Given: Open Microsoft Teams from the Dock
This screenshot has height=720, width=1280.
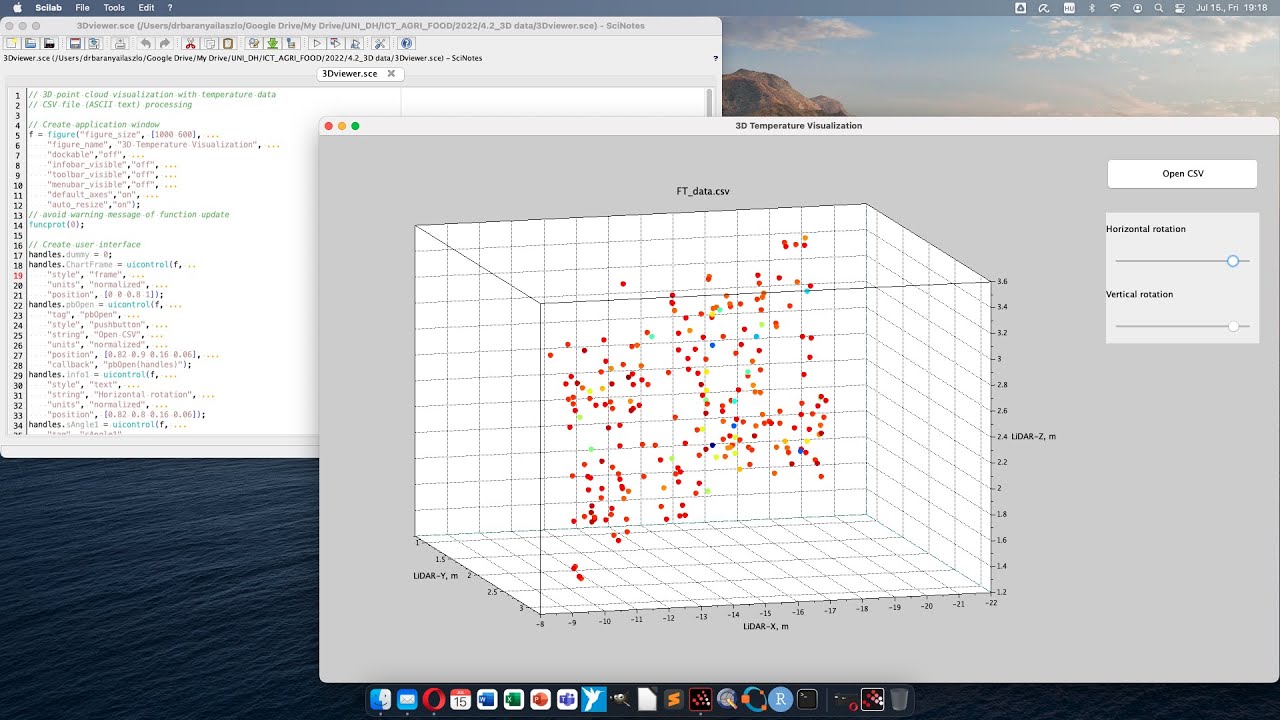Looking at the screenshot, I should [568, 699].
